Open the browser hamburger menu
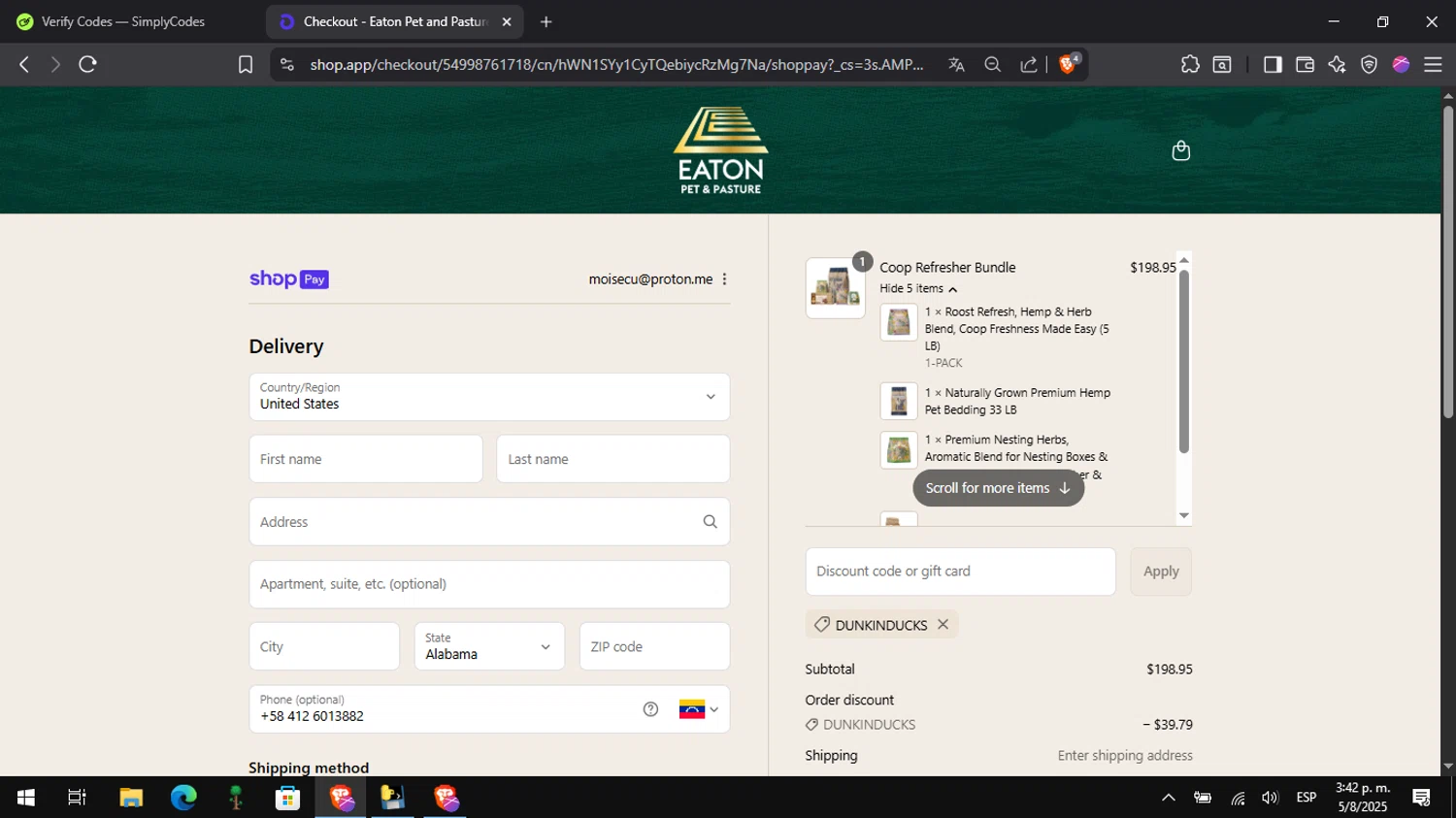The width and height of the screenshot is (1456, 818). tap(1433, 65)
